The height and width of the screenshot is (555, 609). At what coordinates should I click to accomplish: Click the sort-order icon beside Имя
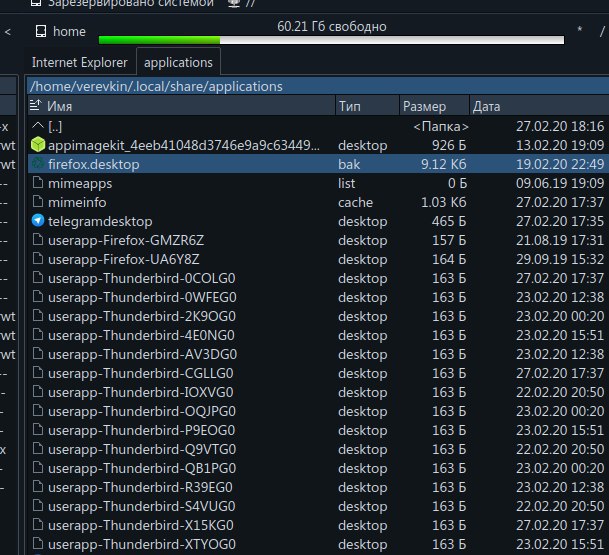pos(35,105)
